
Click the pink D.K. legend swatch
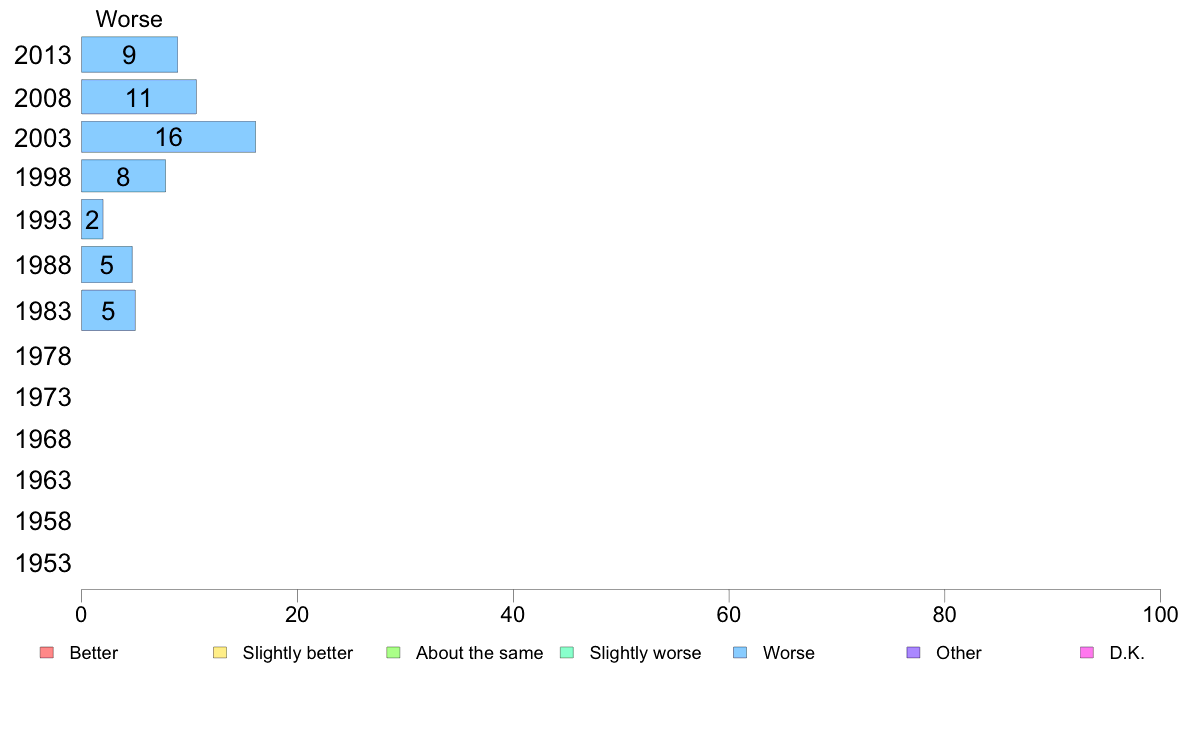[x=1087, y=653]
